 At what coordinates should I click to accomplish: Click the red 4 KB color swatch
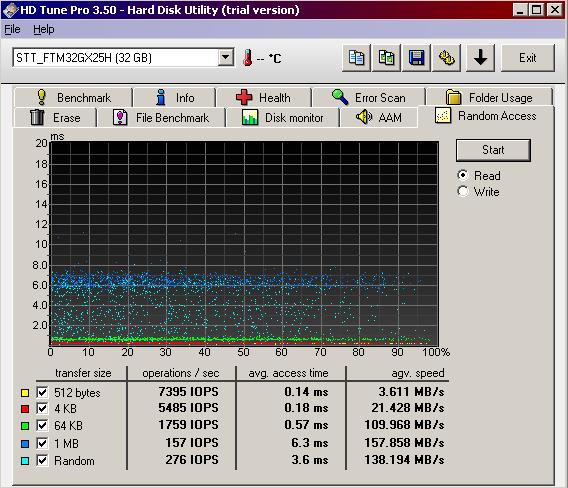[x=25, y=409]
